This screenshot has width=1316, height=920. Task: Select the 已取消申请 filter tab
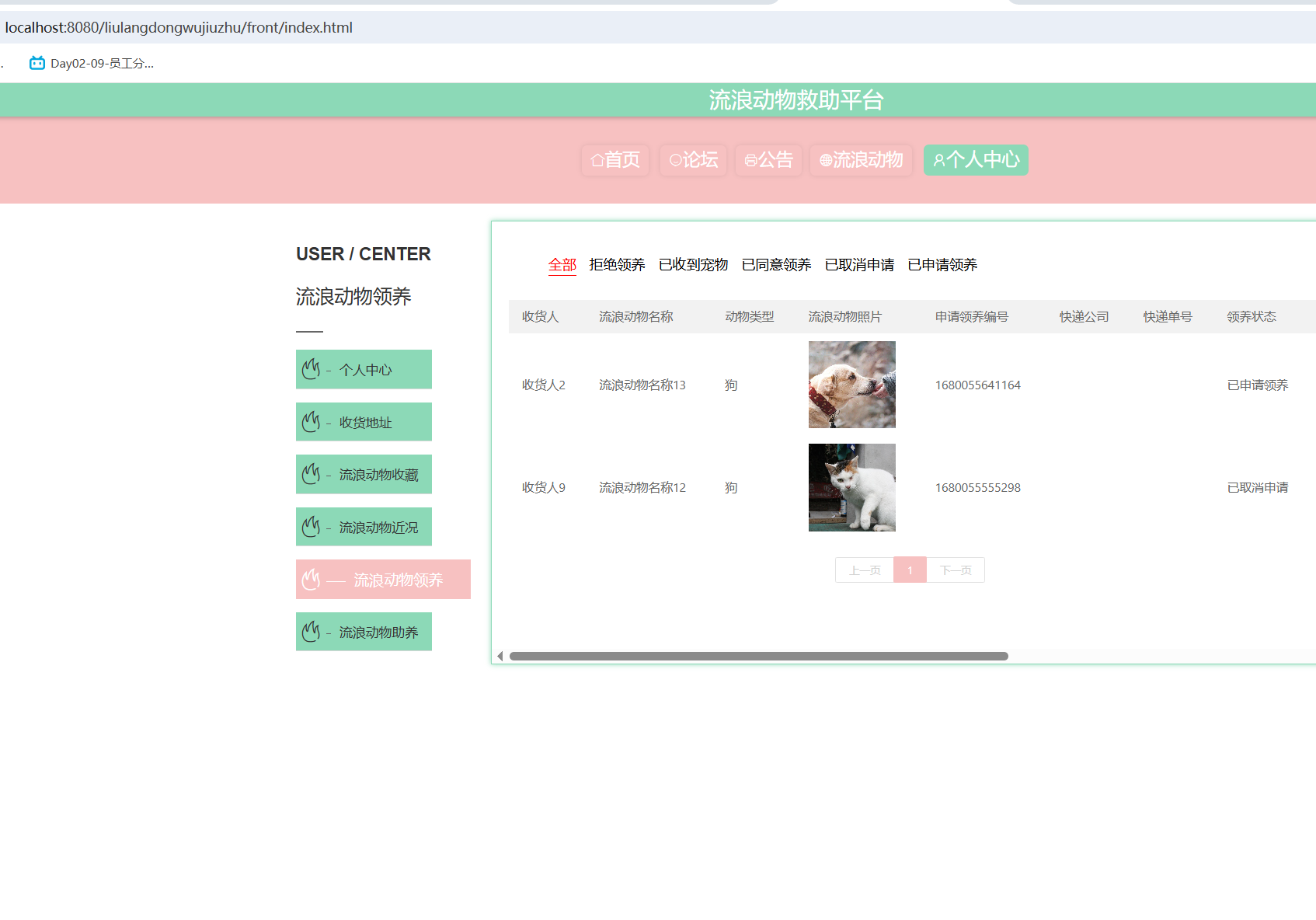point(859,265)
